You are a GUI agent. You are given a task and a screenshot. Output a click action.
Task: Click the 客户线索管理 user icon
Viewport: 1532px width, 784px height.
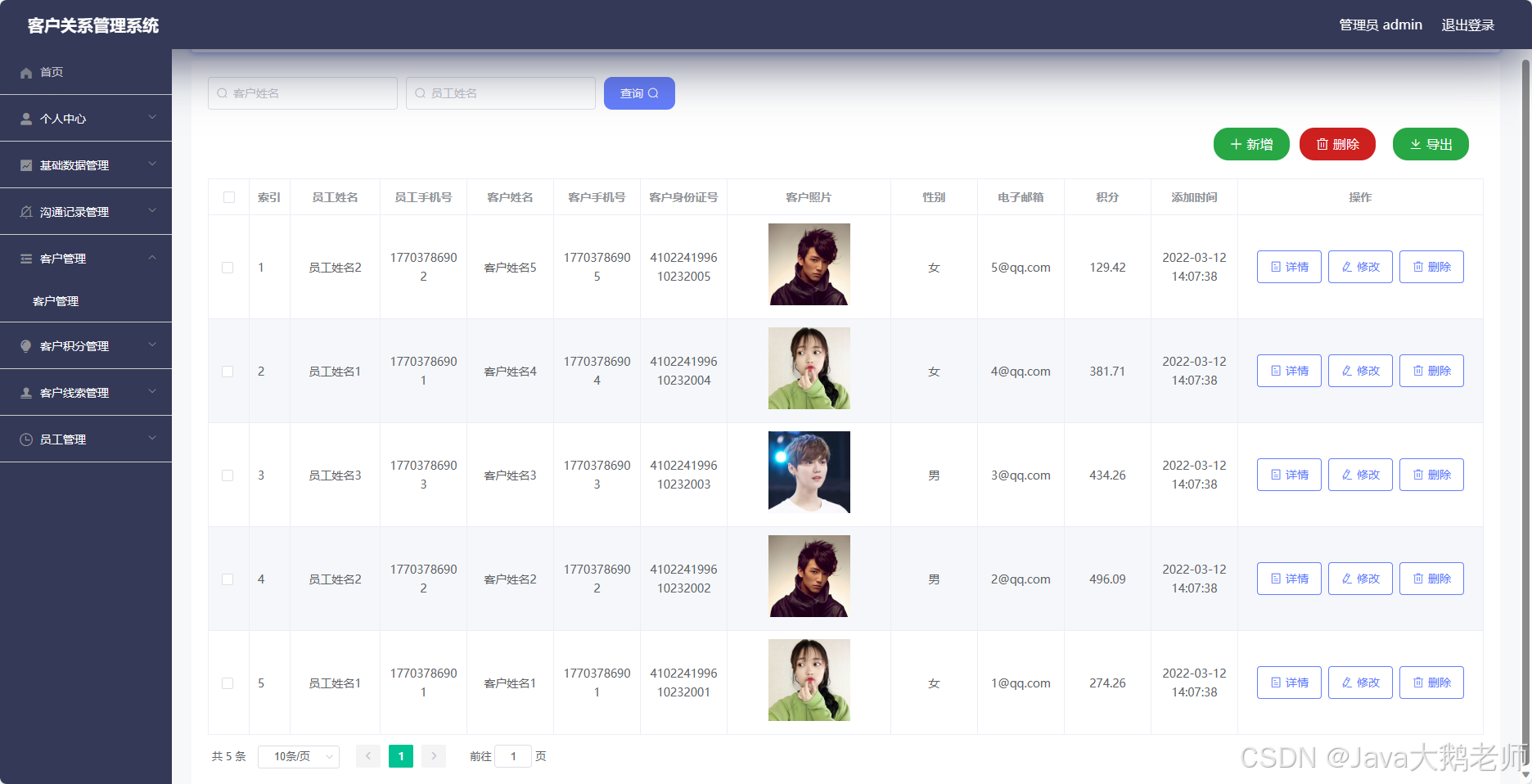pyautogui.click(x=26, y=393)
